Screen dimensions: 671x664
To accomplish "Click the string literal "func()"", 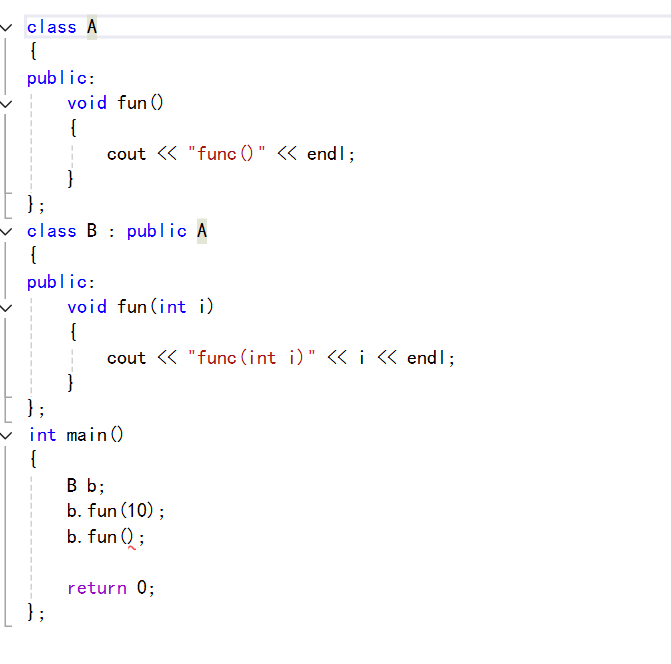I will point(227,154).
